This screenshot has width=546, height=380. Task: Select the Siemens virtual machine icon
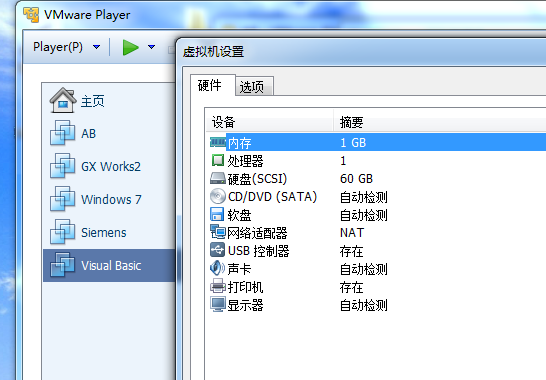[63, 232]
